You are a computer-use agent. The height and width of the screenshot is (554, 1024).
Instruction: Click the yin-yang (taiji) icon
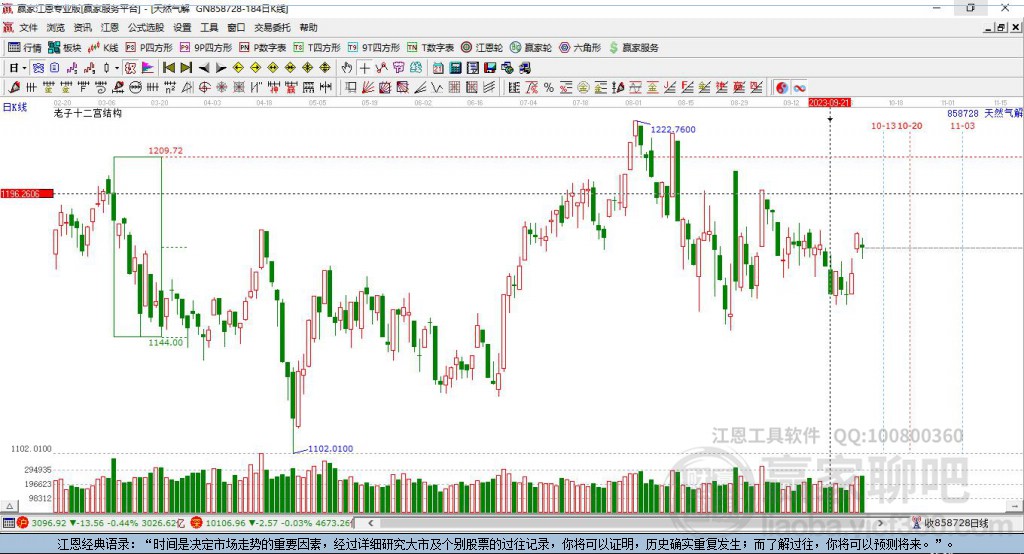click(x=782, y=88)
